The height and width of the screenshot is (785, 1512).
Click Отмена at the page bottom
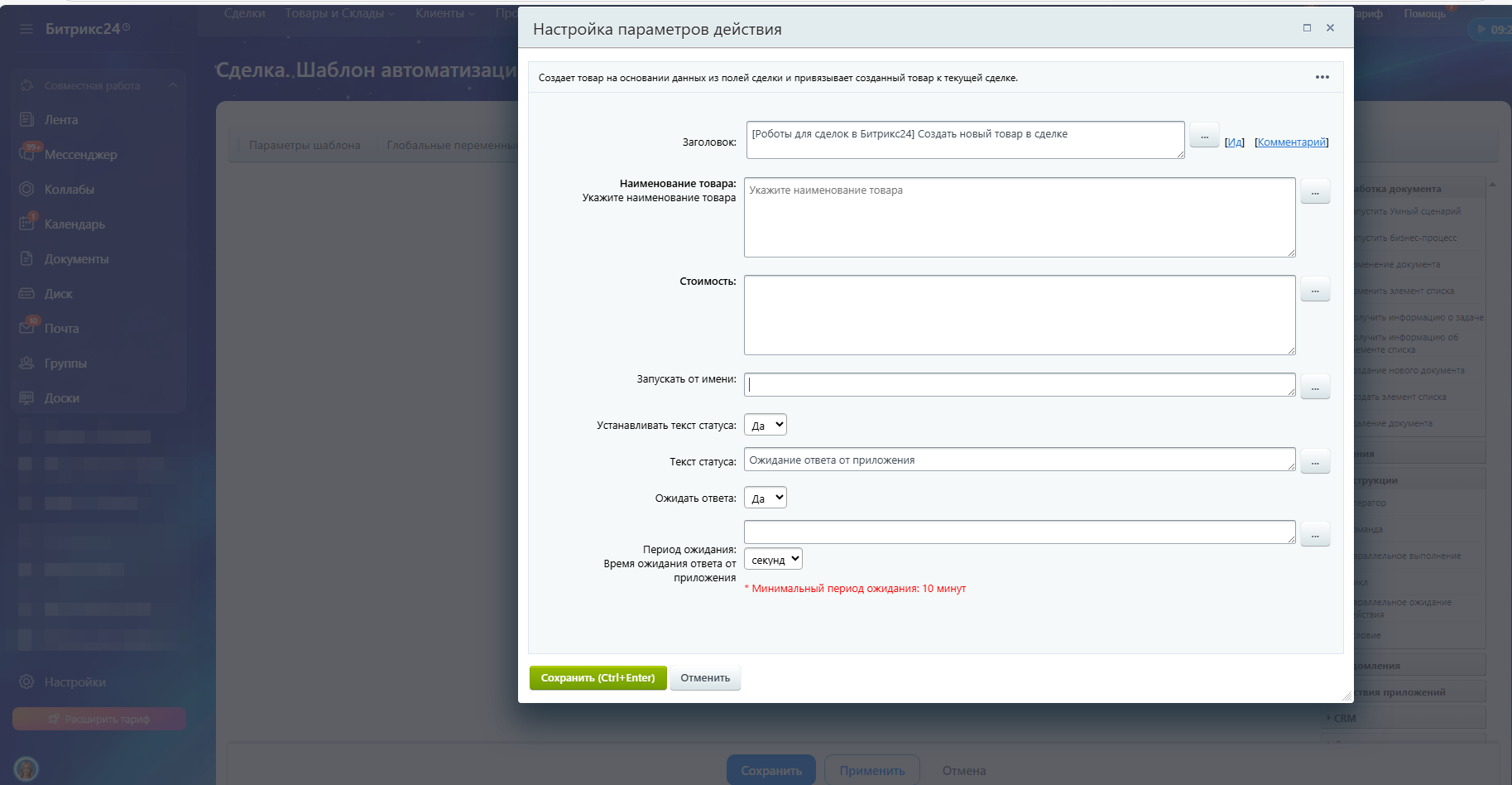(964, 770)
